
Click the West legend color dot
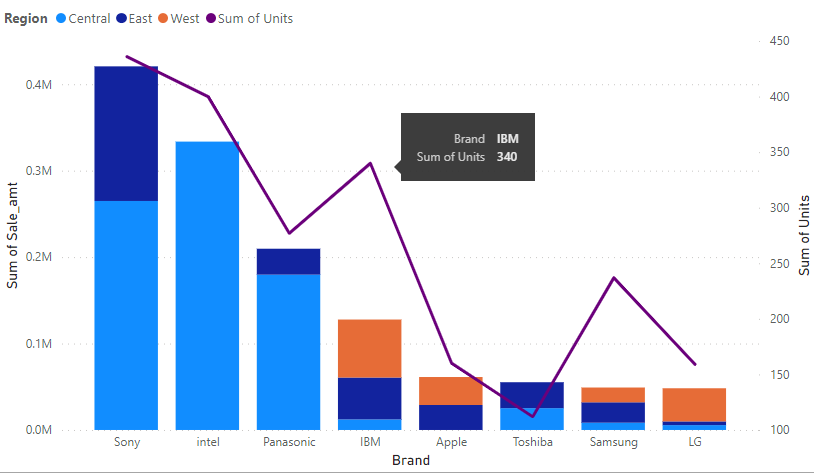coord(163,19)
